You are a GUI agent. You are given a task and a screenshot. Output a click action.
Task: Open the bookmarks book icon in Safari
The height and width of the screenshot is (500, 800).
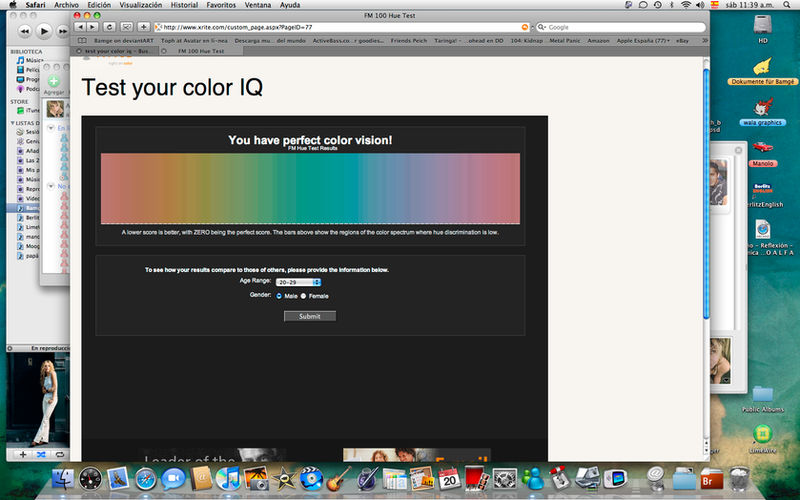82,40
